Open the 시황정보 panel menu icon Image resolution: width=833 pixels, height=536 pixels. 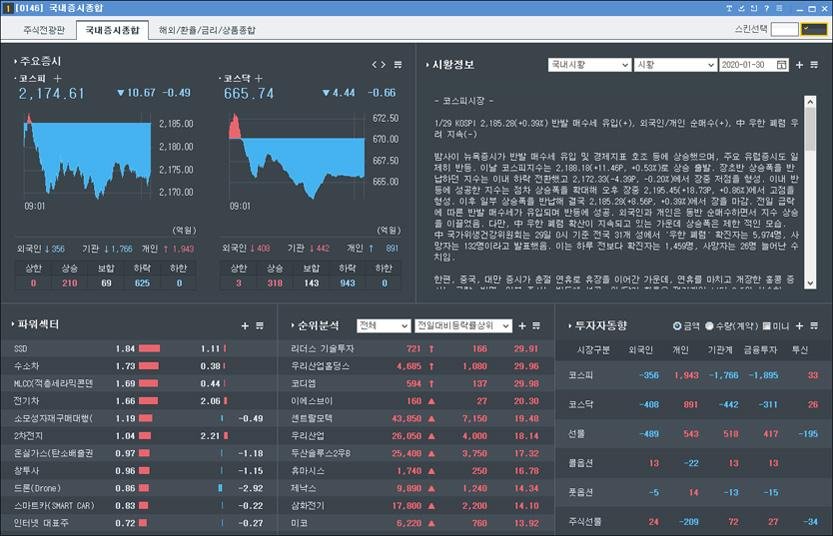tap(814, 65)
